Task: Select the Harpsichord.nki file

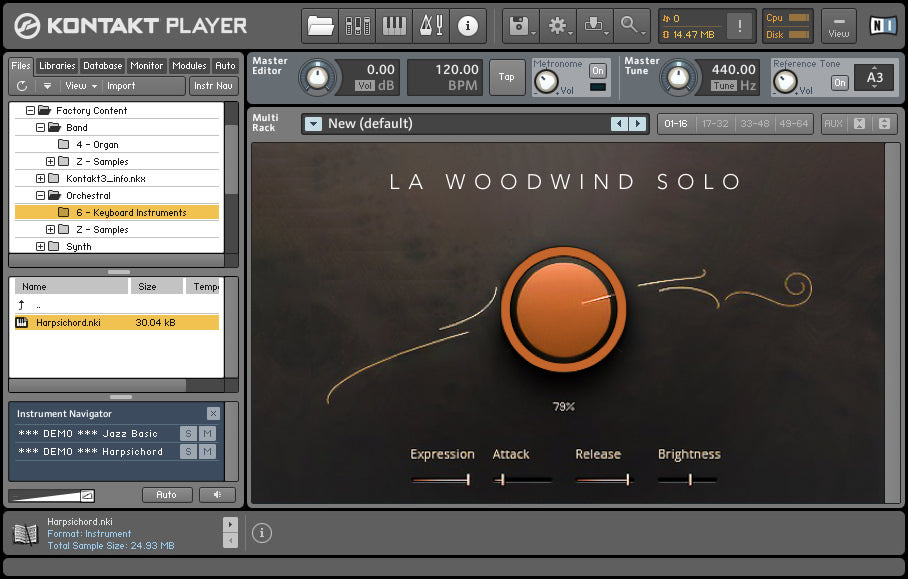Action: [68, 323]
